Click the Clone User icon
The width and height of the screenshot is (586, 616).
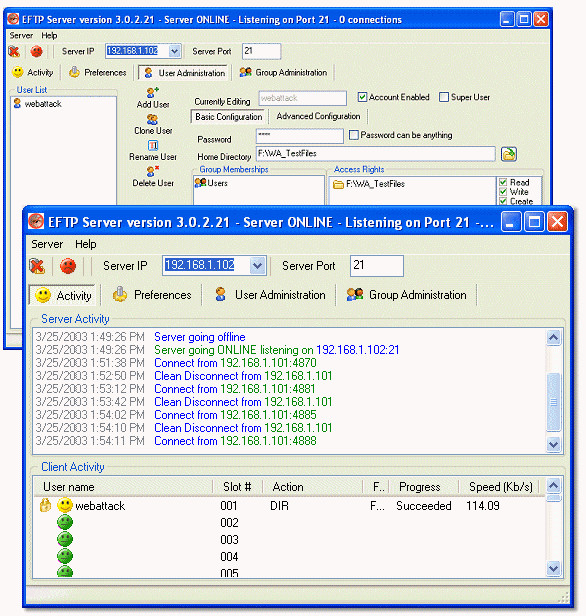click(152, 119)
